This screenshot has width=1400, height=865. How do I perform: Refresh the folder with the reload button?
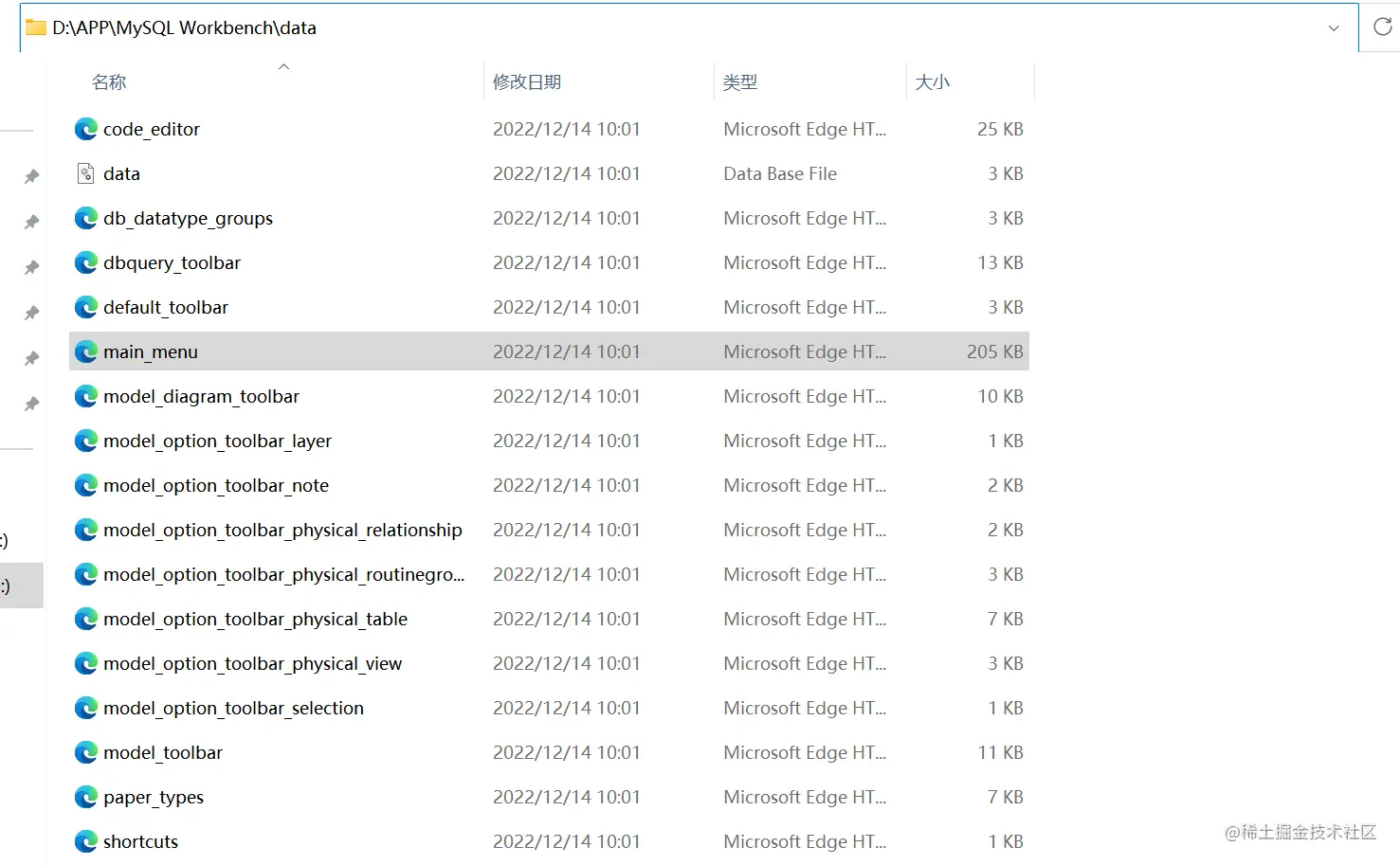1382,27
